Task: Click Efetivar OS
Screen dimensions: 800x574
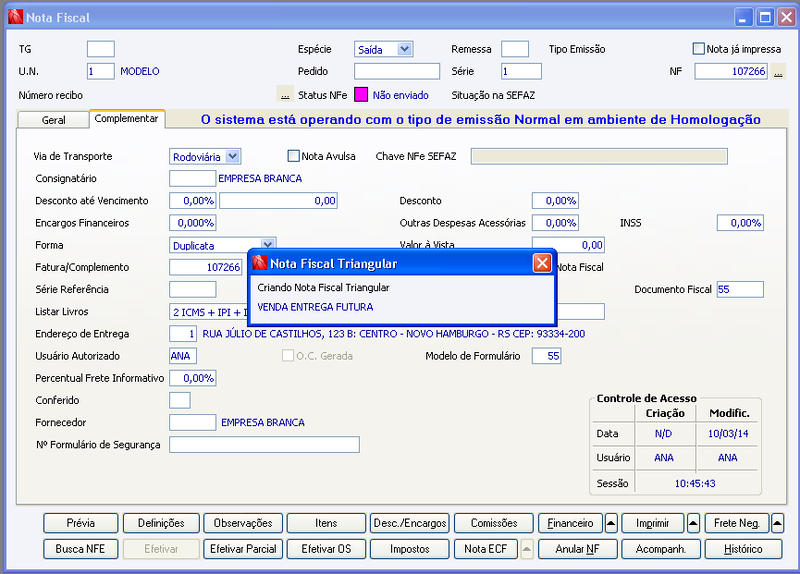Action: [326, 549]
